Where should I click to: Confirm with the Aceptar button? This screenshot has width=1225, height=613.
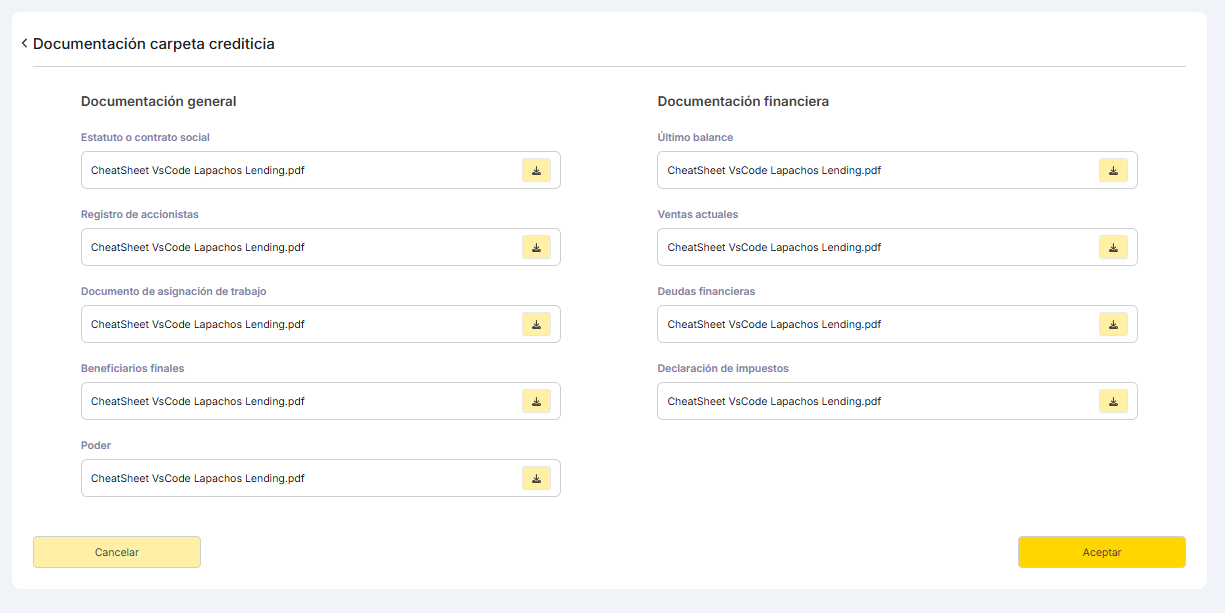click(x=1101, y=552)
